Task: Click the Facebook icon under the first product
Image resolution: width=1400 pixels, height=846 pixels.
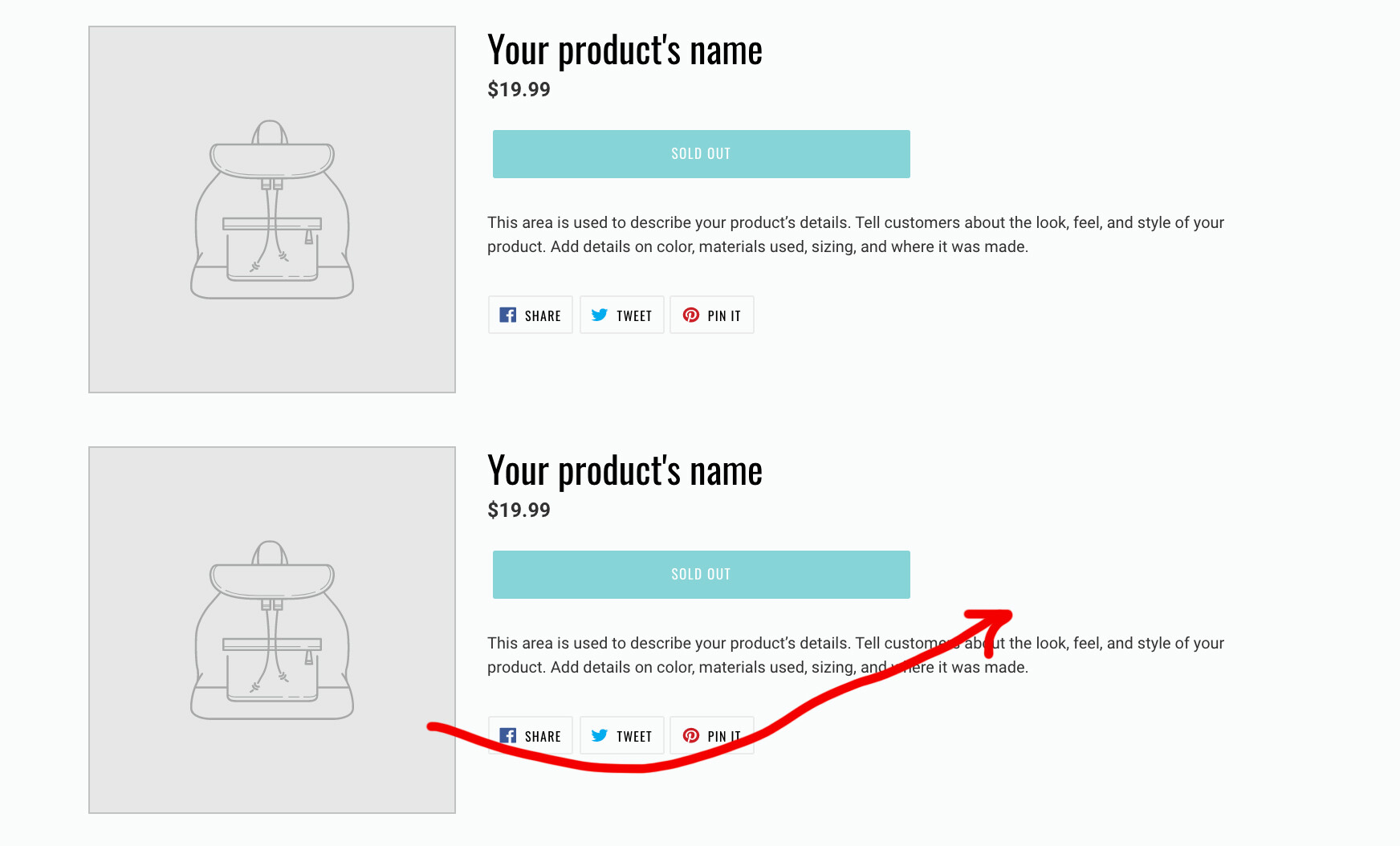Action: [x=508, y=315]
